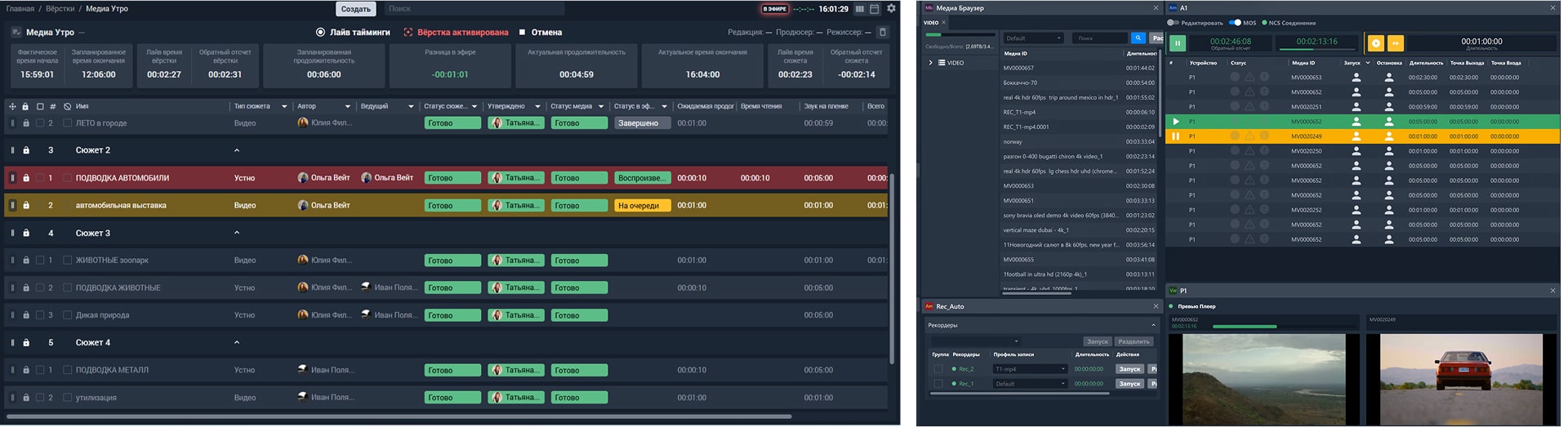This screenshot has height=428, width=1568.
Task: Open the Default dropdown in Медиа Браузер
Action: click(1033, 38)
